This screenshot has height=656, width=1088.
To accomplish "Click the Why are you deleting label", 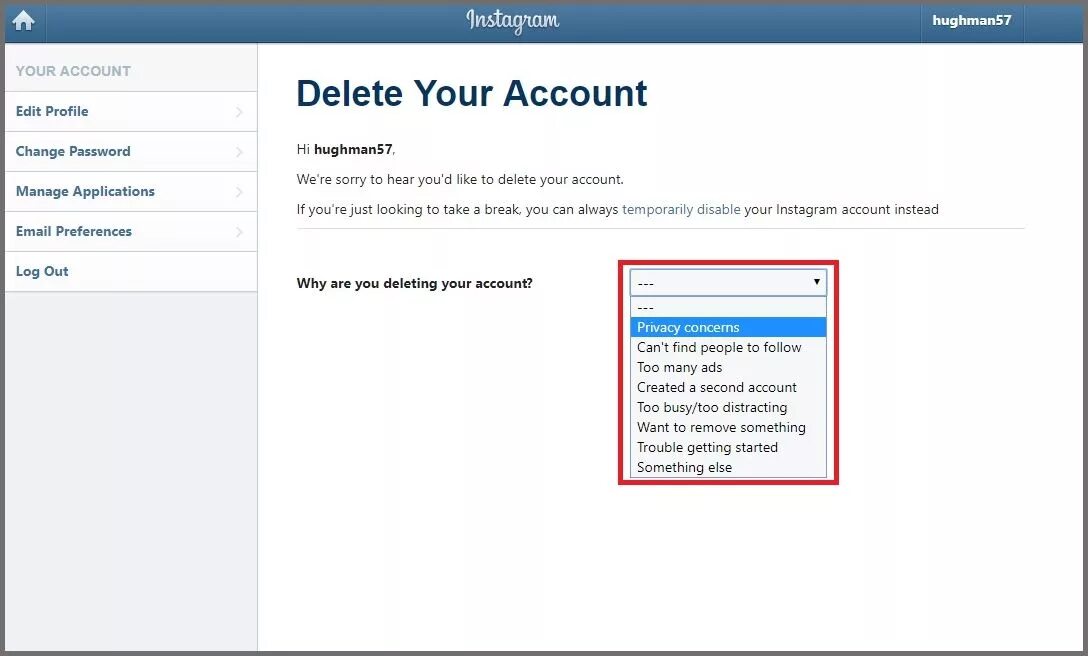I will 414,283.
